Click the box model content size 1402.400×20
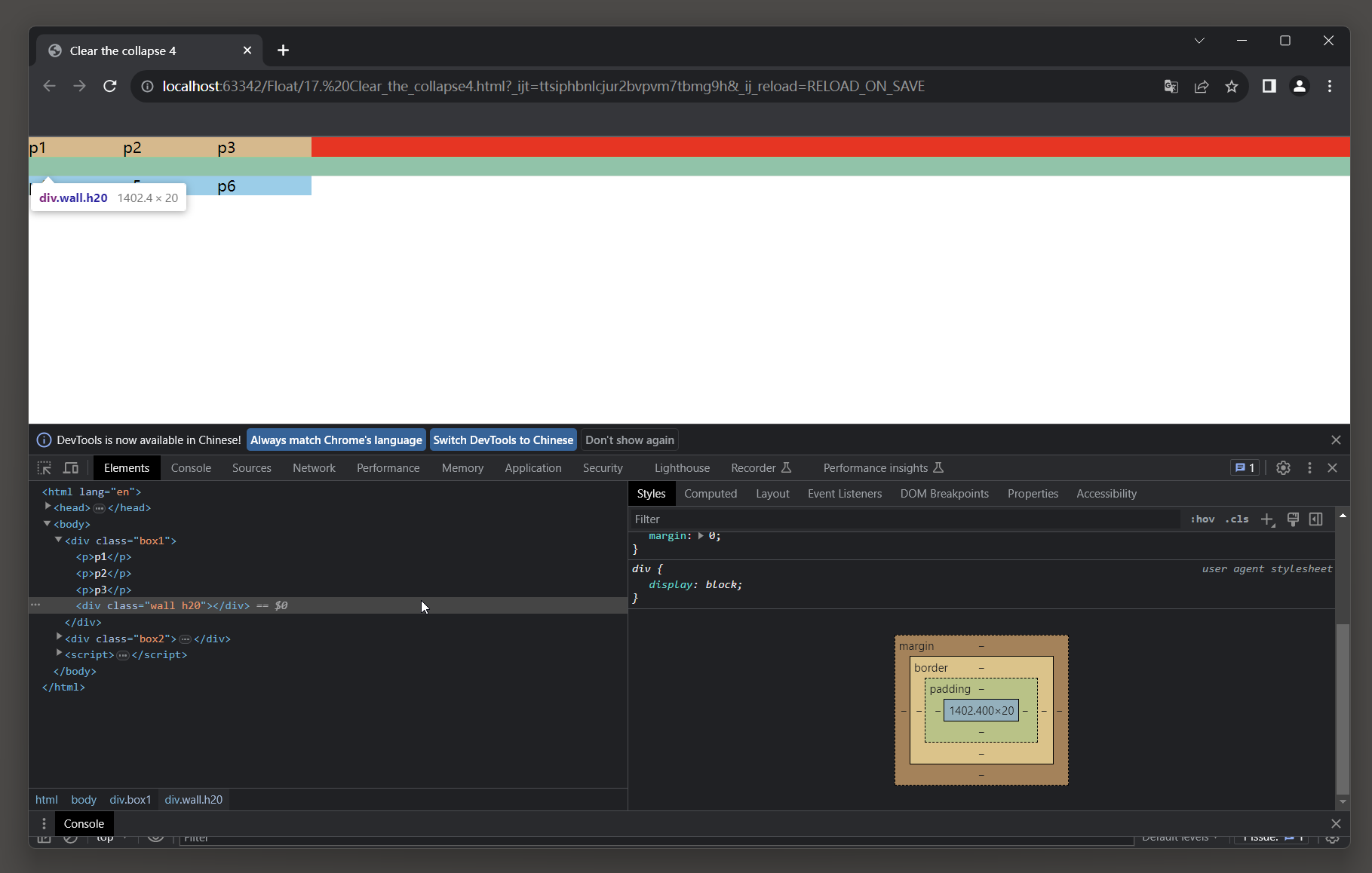This screenshot has width=1372, height=873. point(981,711)
